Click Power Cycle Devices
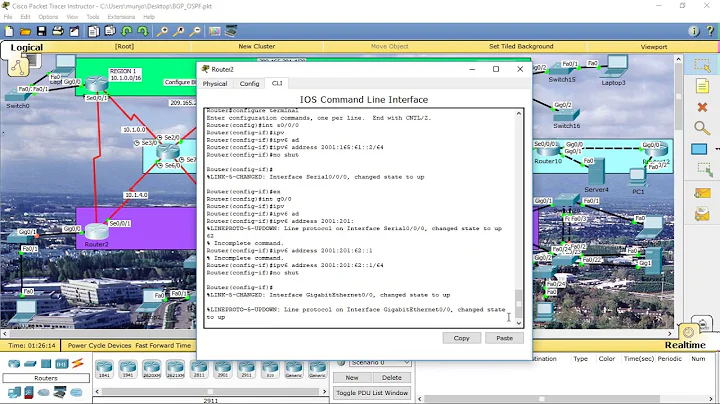 tap(100, 345)
